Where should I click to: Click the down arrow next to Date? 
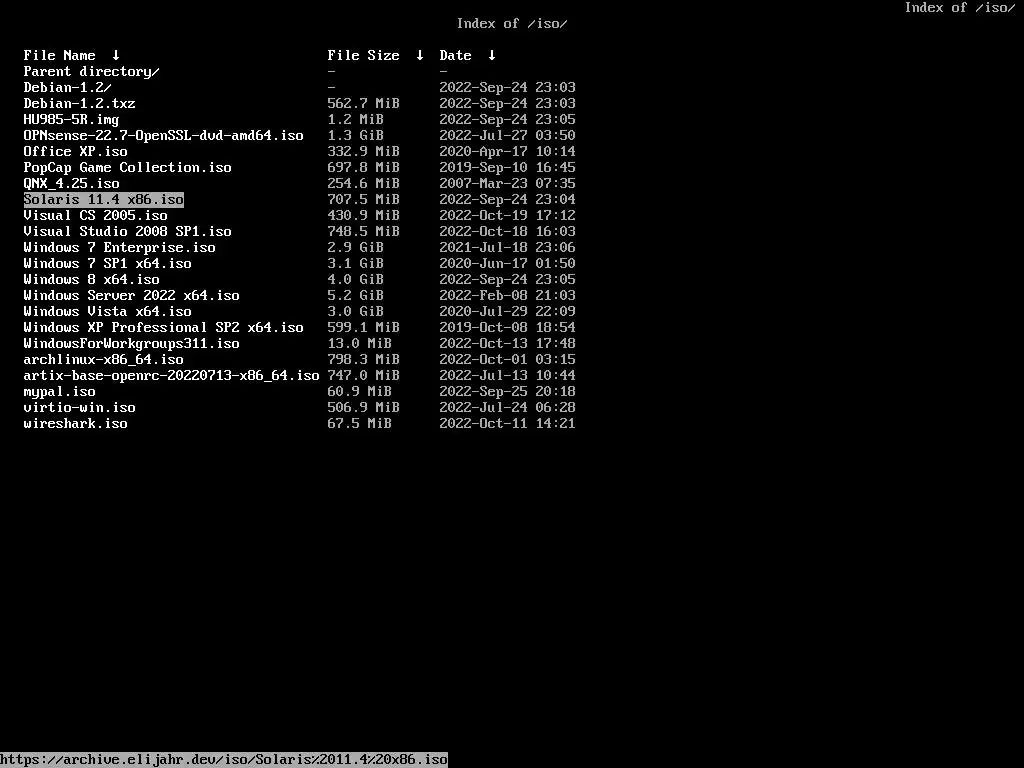point(492,56)
